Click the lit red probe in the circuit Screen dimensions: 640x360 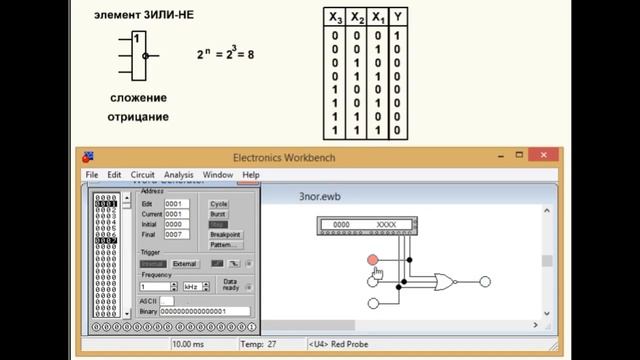coord(372,260)
